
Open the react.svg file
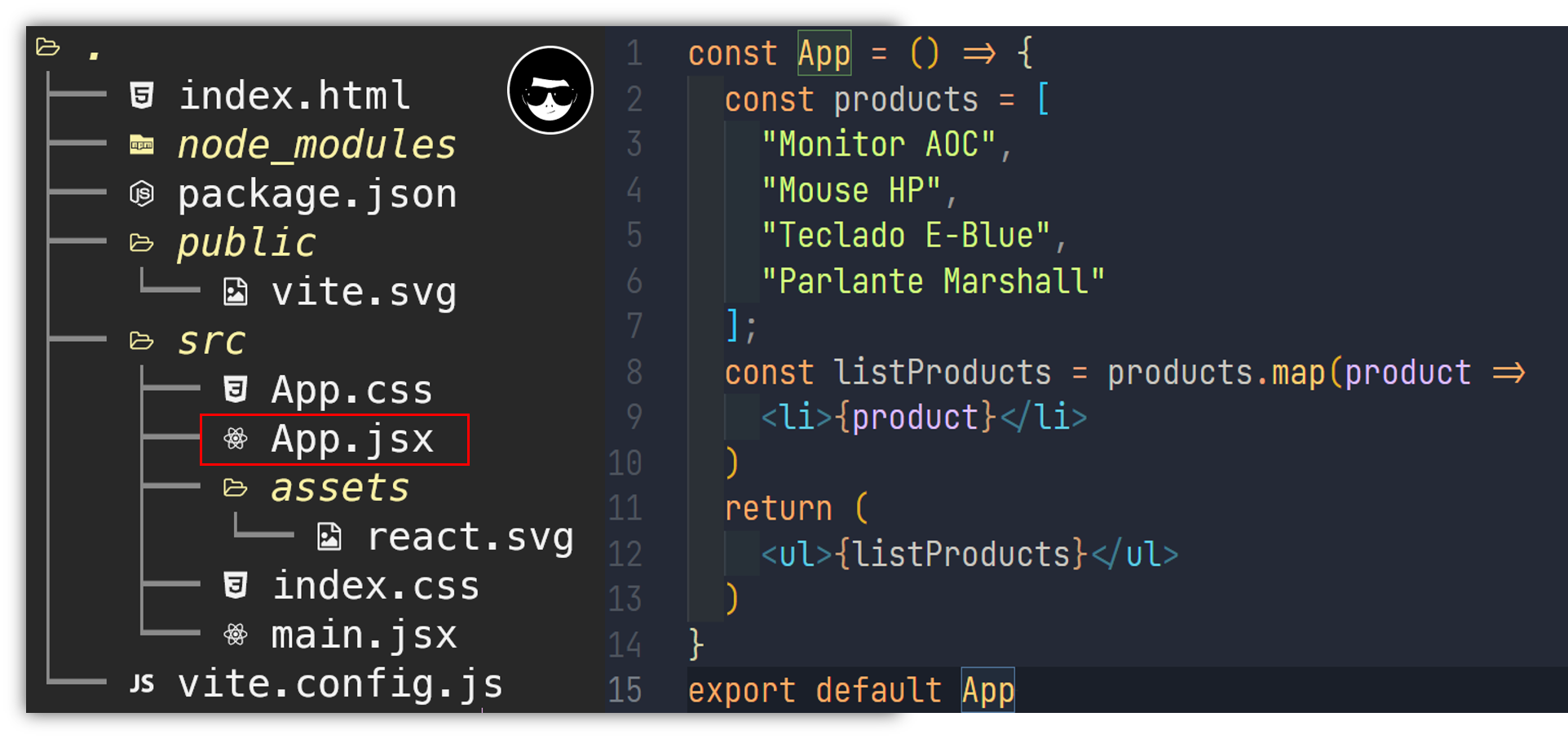470,537
